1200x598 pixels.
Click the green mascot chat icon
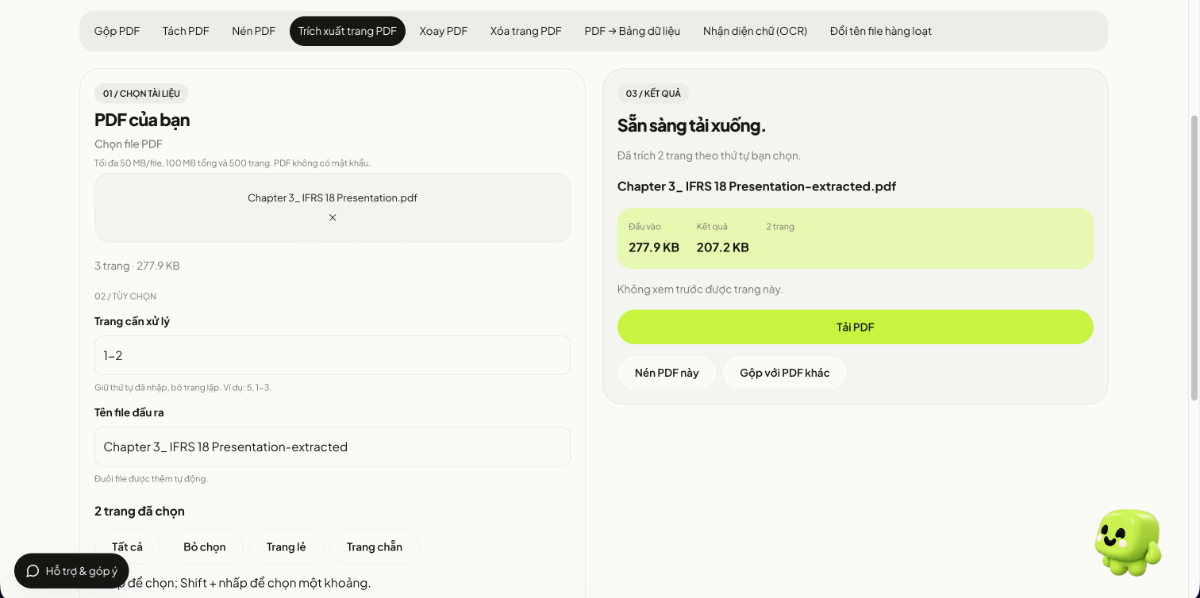(1128, 542)
